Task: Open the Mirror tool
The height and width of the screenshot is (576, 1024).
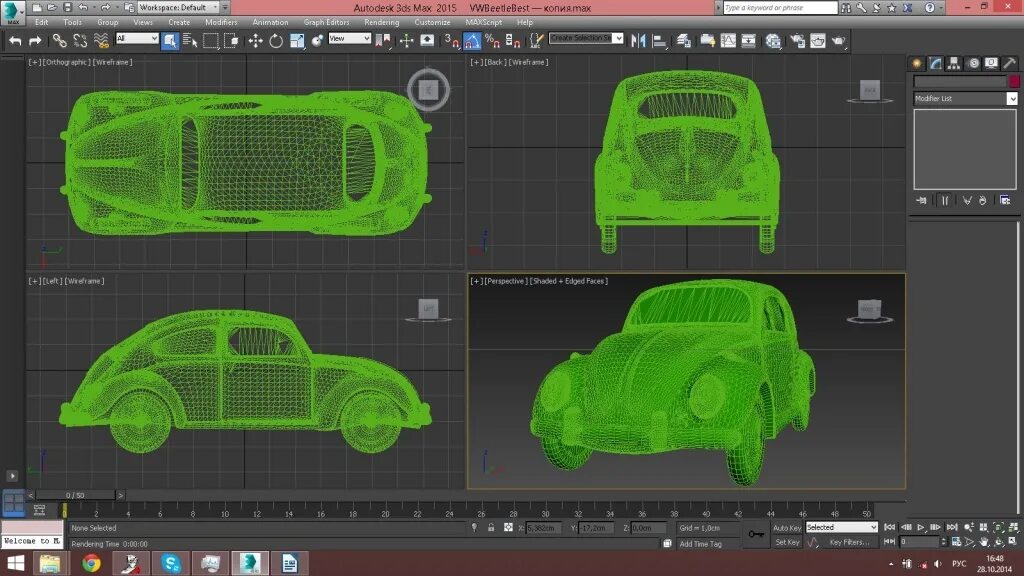Action: [x=638, y=40]
